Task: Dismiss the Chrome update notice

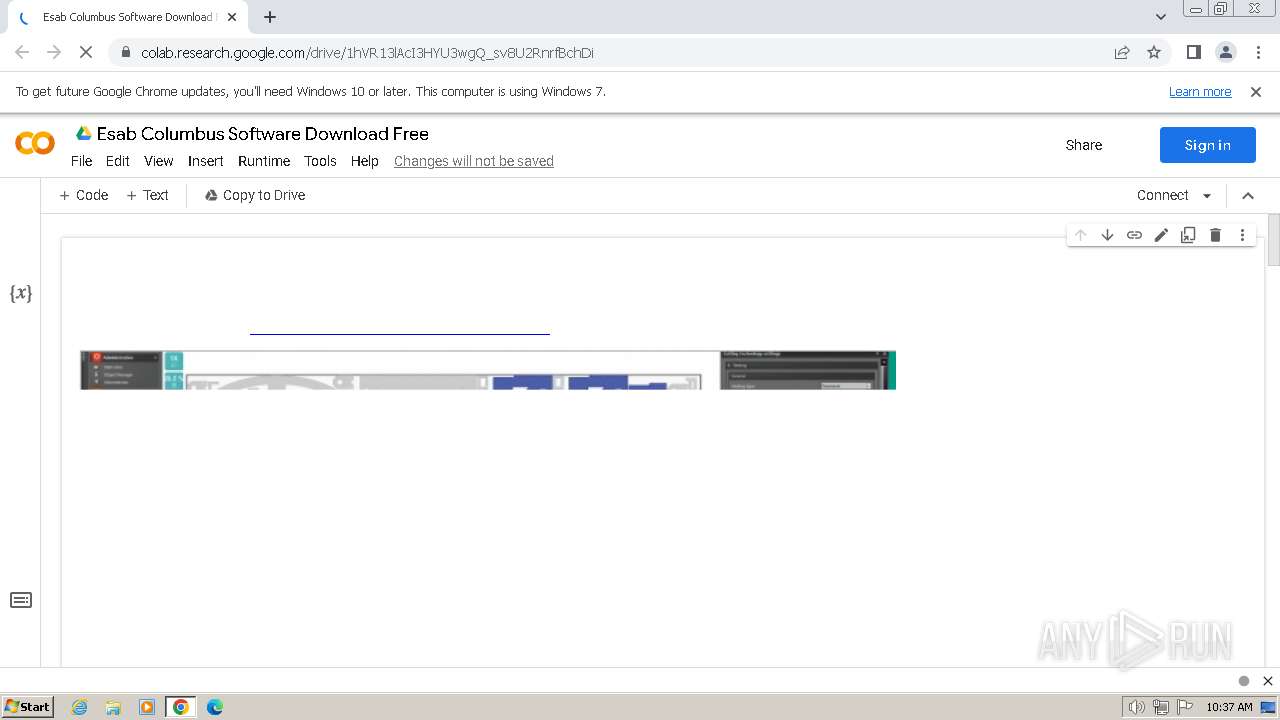Action: [1256, 91]
